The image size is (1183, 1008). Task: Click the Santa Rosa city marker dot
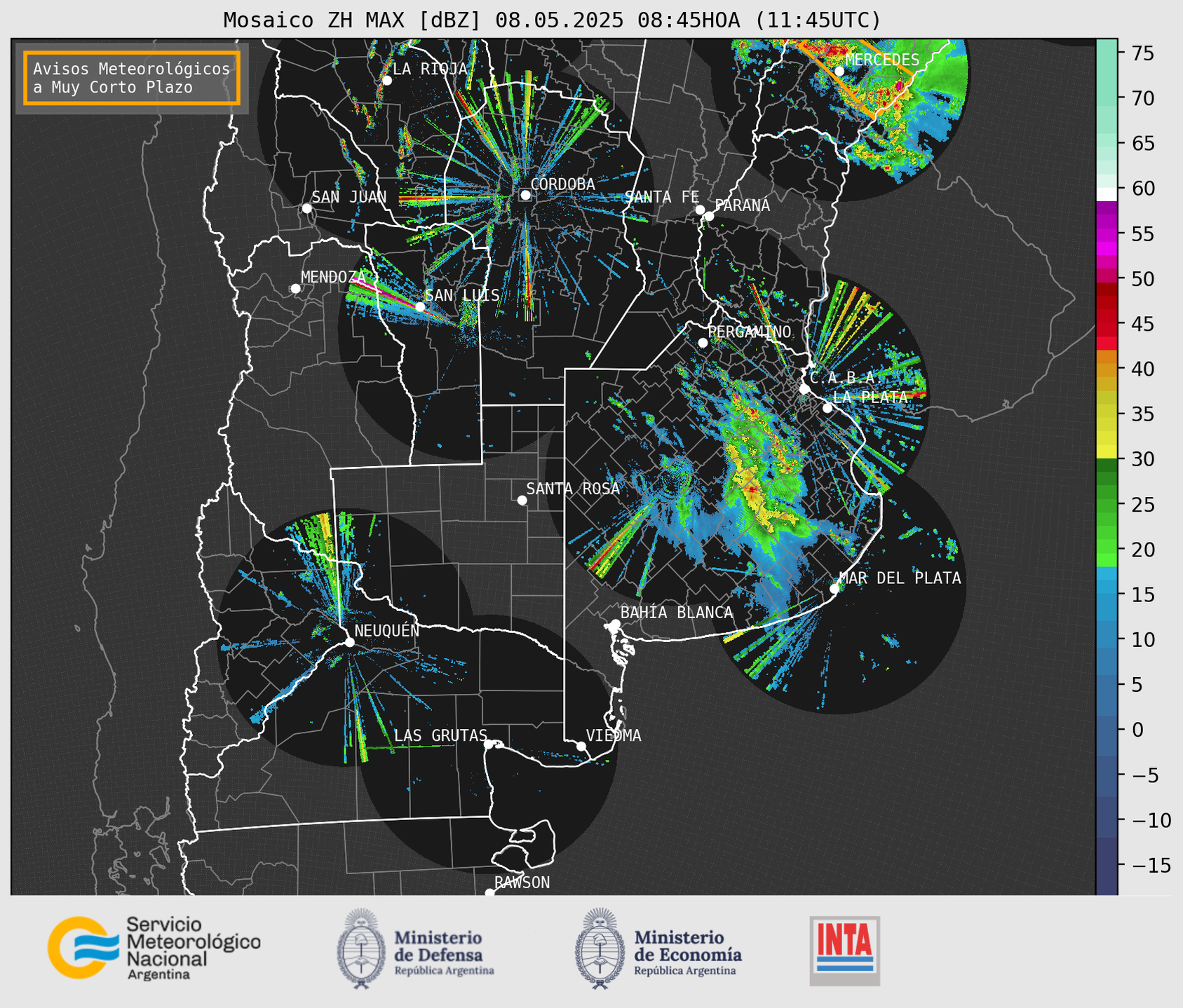pyautogui.click(x=522, y=500)
